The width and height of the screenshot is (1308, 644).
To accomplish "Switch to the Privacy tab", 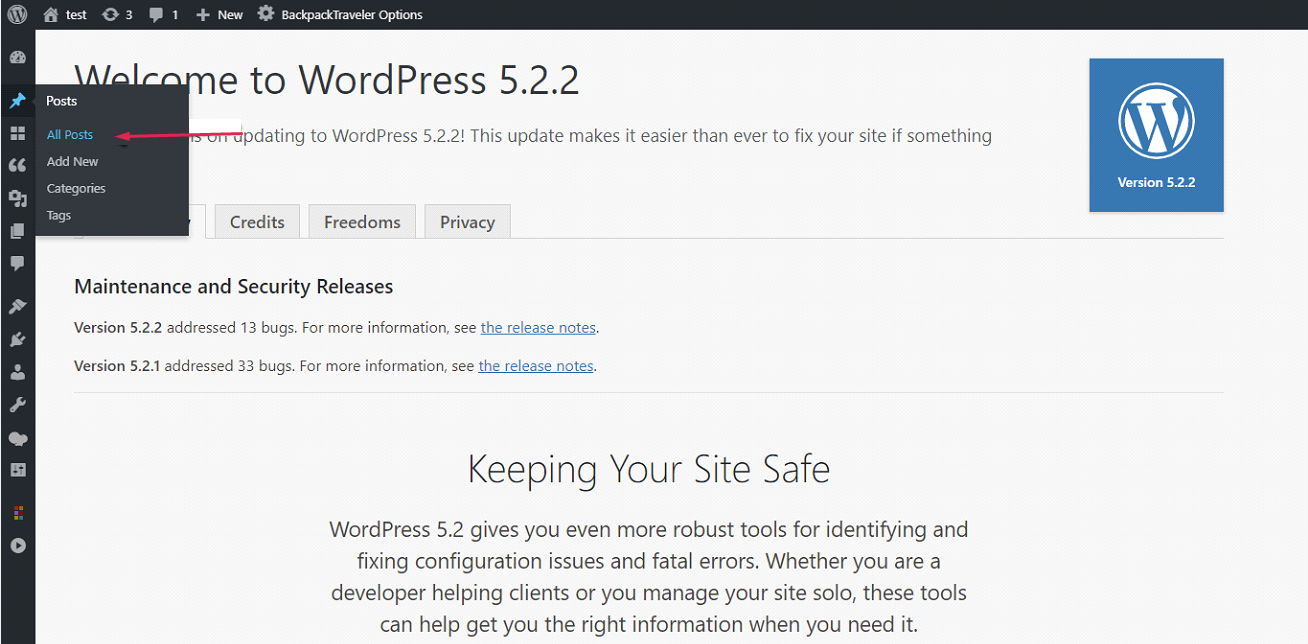I will [467, 222].
